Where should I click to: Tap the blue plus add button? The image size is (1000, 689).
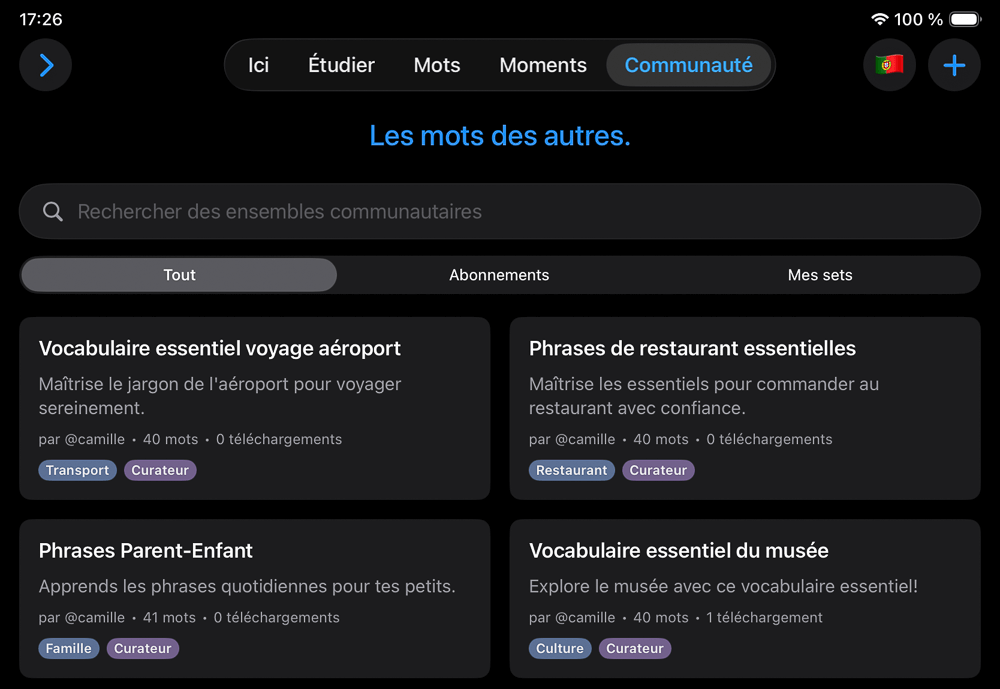pos(954,66)
